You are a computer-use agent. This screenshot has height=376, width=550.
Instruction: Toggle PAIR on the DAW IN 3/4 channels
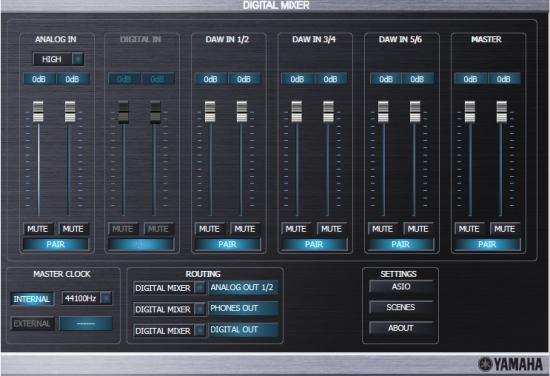click(x=314, y=244)
